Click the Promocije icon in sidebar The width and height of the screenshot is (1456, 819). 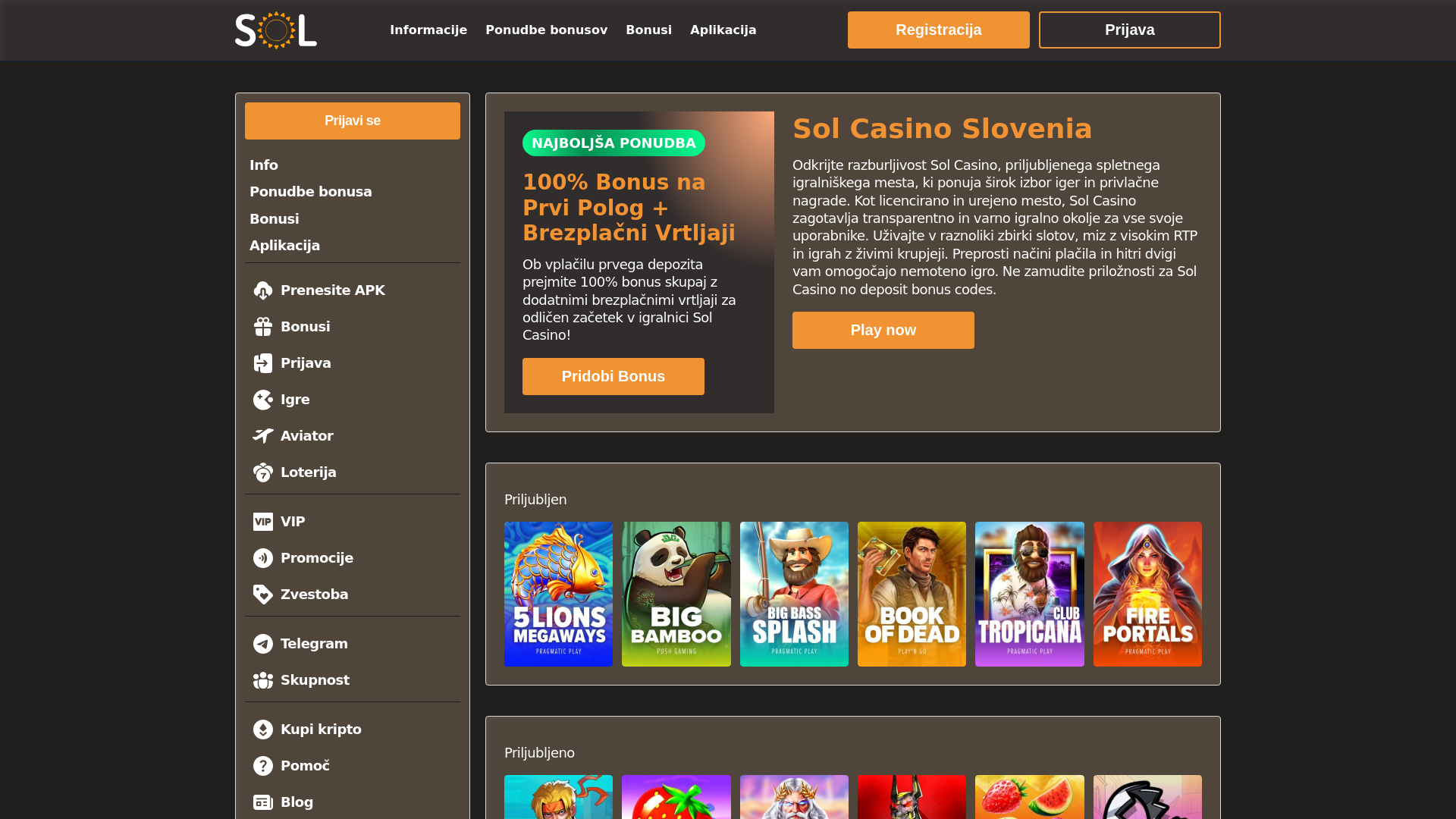tap(263, 558)
